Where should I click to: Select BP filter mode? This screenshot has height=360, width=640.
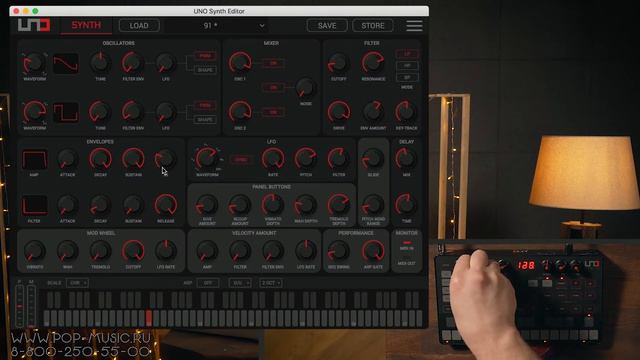[x=407, y=78]
